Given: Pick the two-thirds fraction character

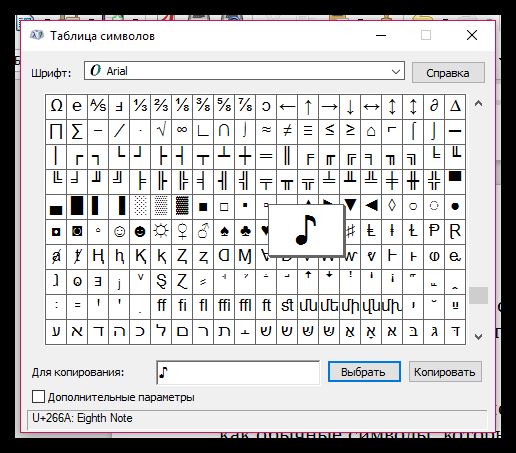Looking at the screenshot, I should point(161,106).
